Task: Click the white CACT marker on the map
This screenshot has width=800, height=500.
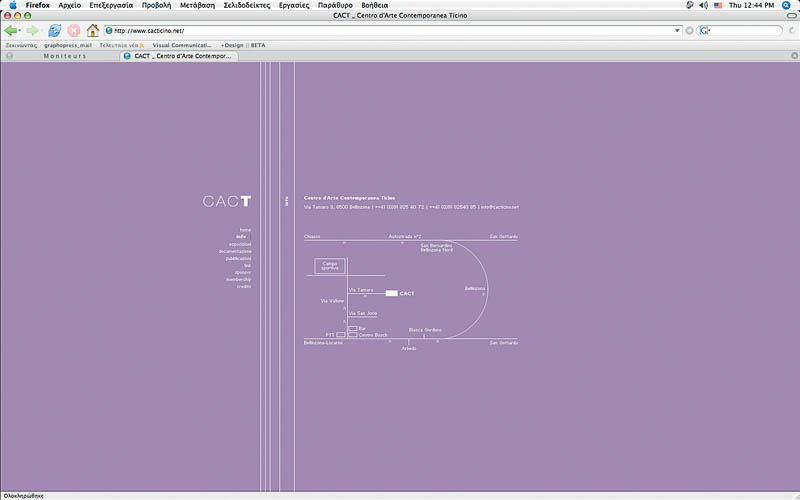Action: (391, 293)
